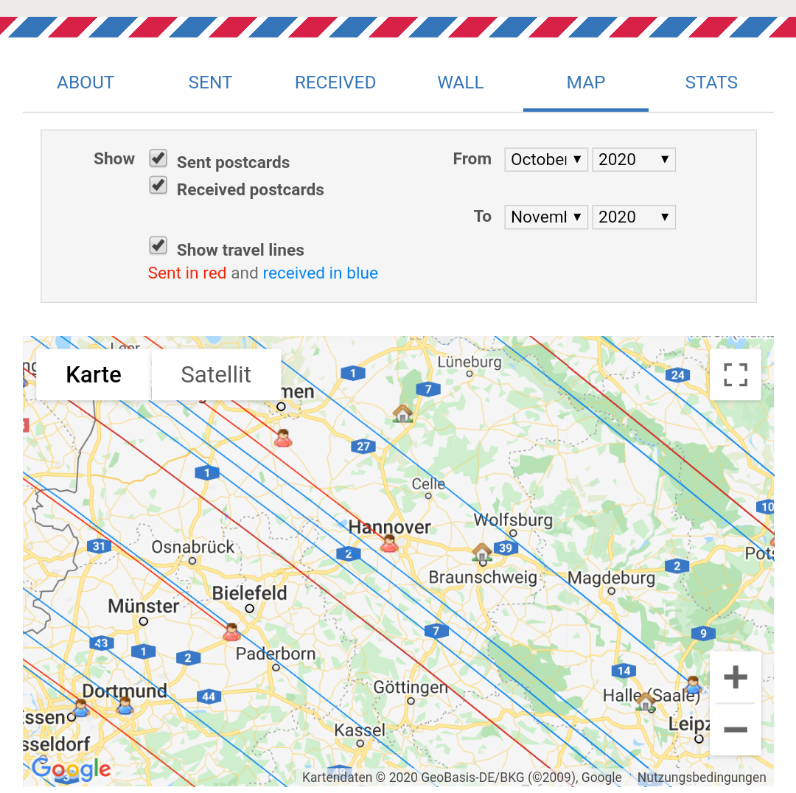This screenshot has width=796, height=793.
Task: Click the Celle city label
Action: (x=428, y=484)
